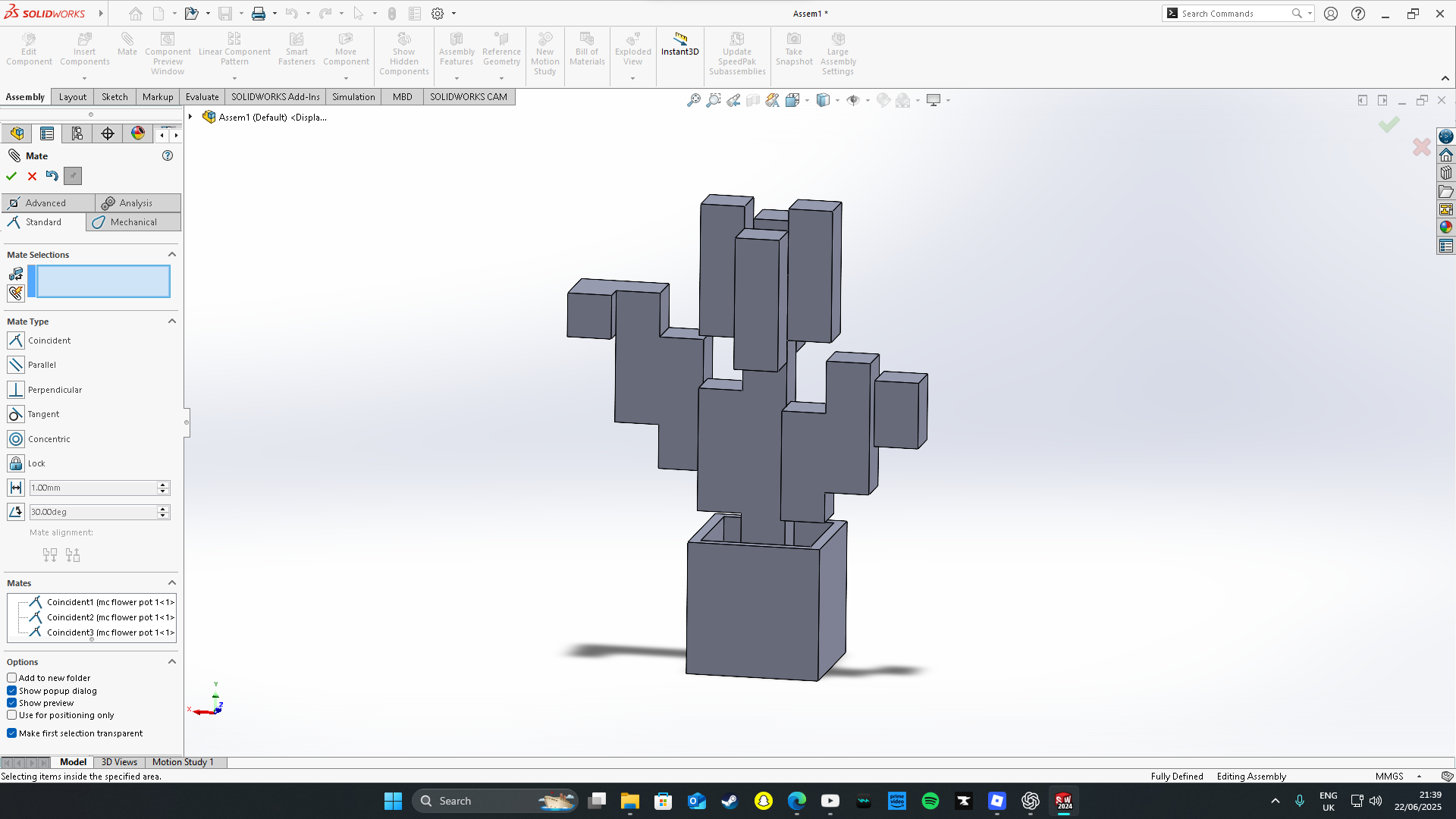This screenshot has width=1456, height=819.
Task: Toggle Show popup dialog checkbox
Action: (x=12, y=691)
